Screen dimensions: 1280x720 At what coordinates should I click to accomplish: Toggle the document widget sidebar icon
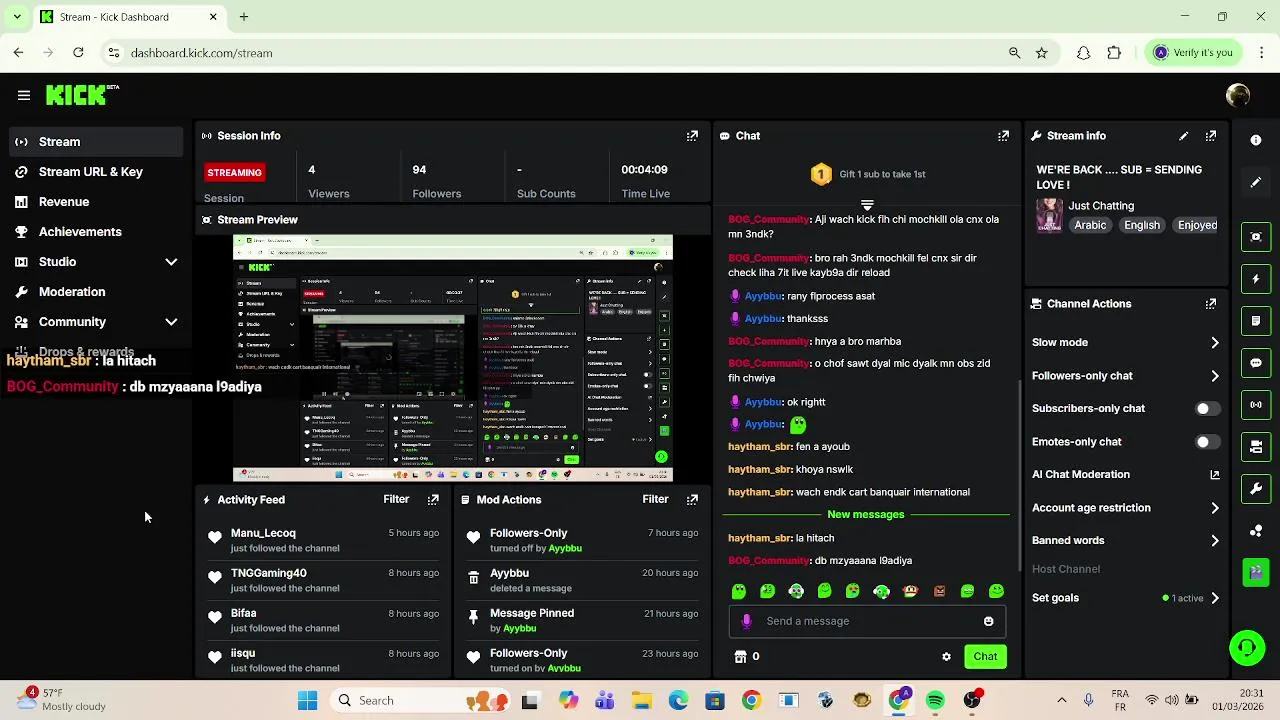(1256, 321)
